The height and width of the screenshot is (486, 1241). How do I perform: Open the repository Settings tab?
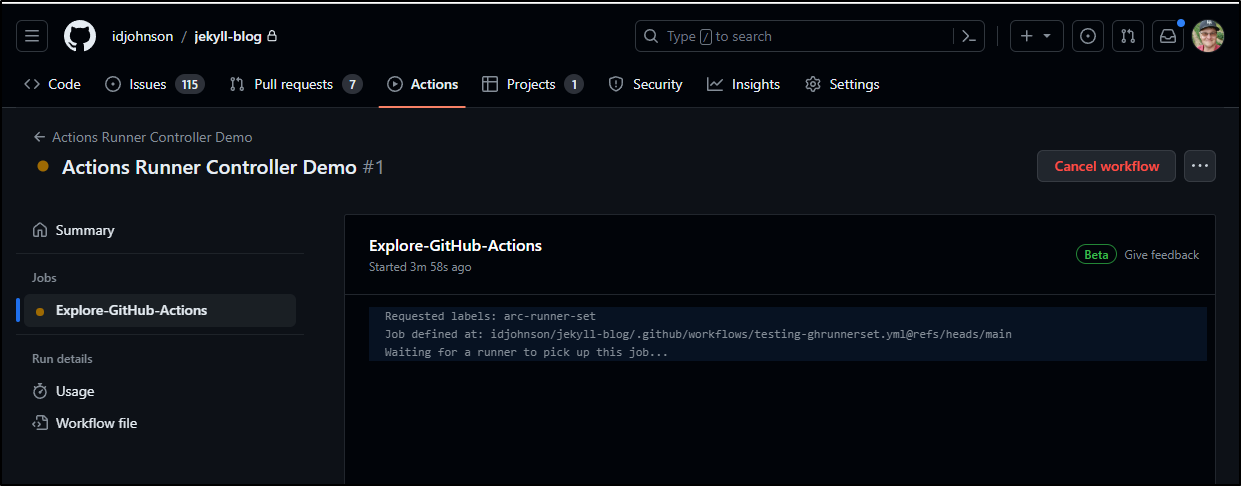coord(842,84)
